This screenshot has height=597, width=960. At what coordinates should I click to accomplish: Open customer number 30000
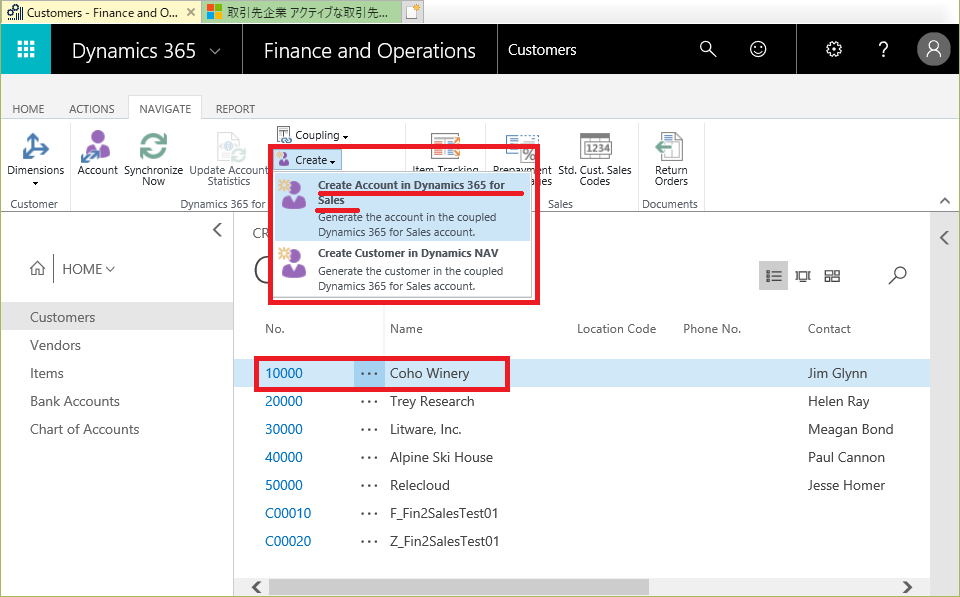(283, 430)
